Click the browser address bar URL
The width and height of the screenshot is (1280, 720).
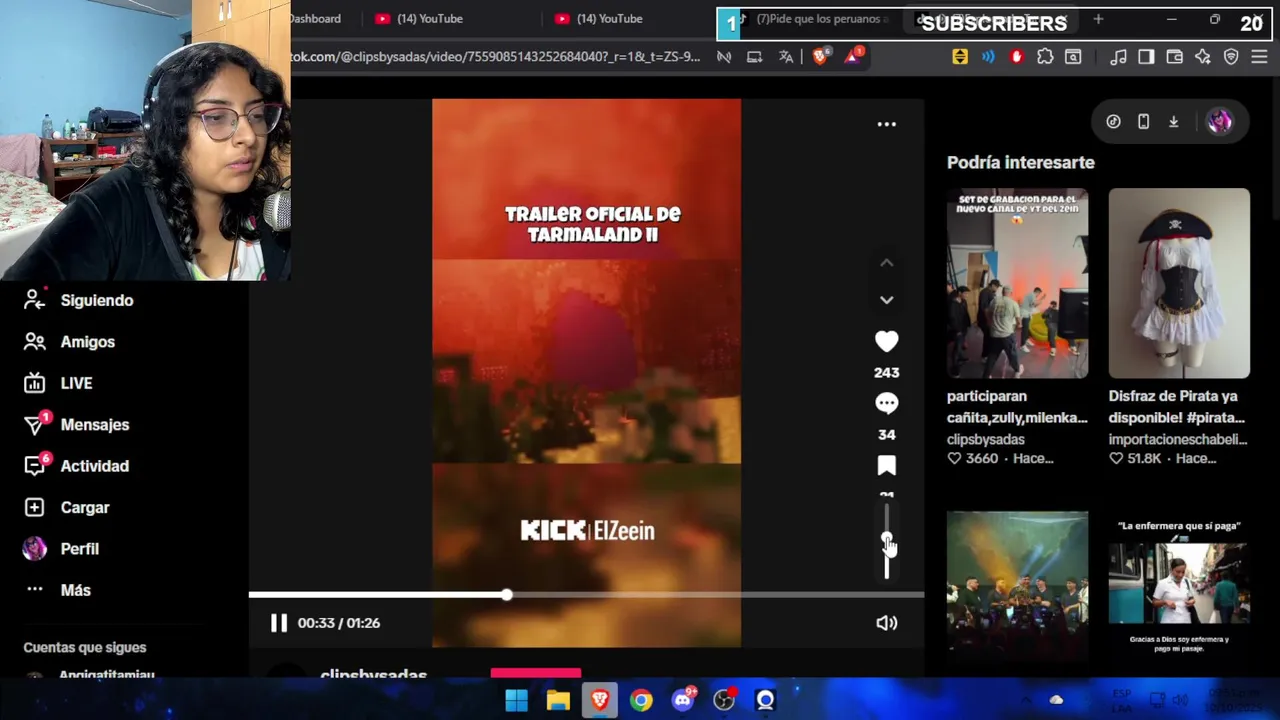click(495, 57)
